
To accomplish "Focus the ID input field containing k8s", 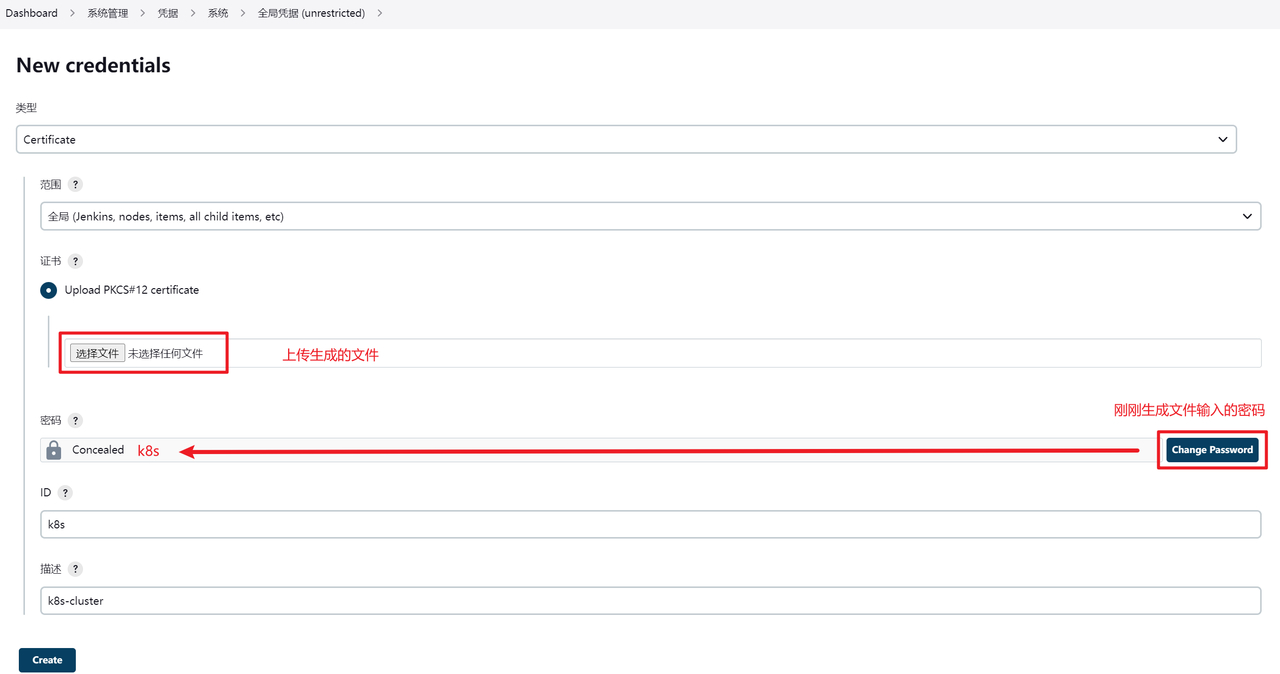I will [x=650, y=525].
